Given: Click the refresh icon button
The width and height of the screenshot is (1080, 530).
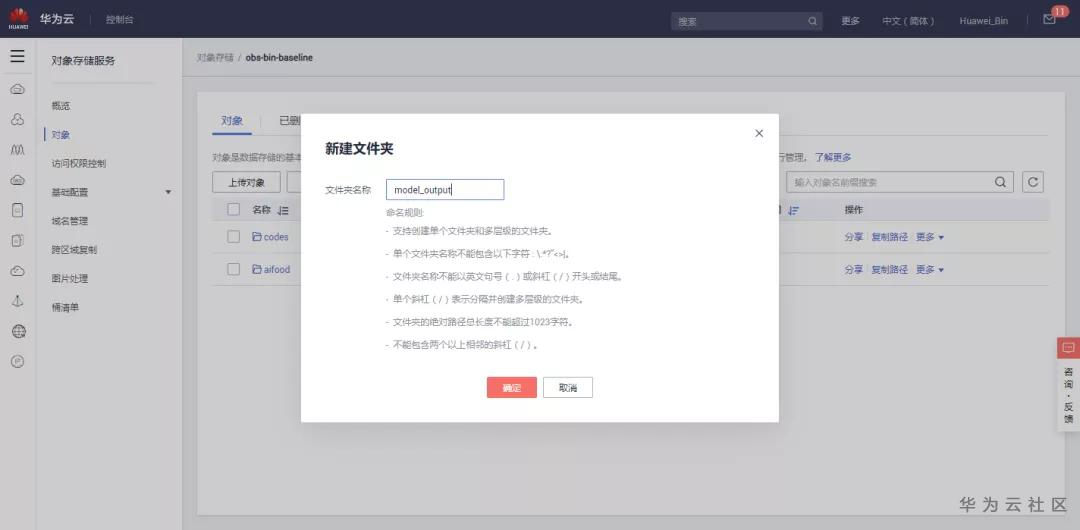Looking at the screenshot, I should point(1032,182).
